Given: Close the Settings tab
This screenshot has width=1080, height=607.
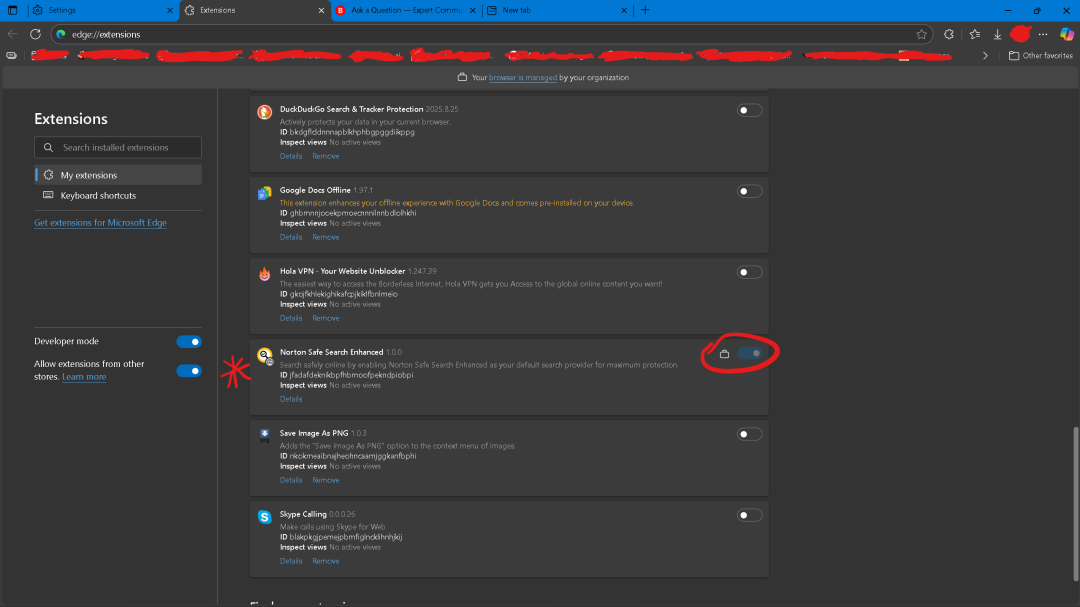Looking at the screenshot, I should (170, 10).
